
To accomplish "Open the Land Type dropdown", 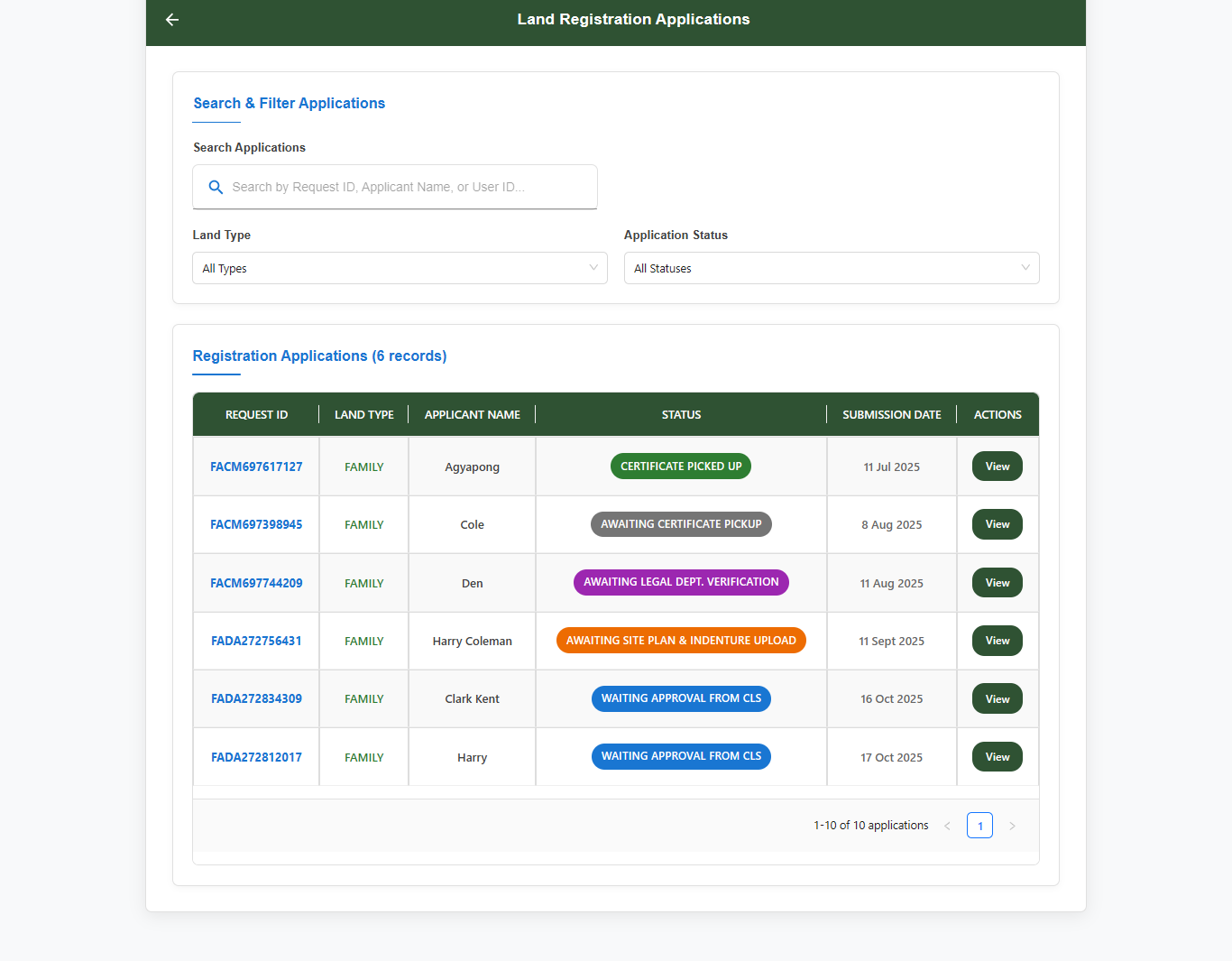I will click(400, 268).
